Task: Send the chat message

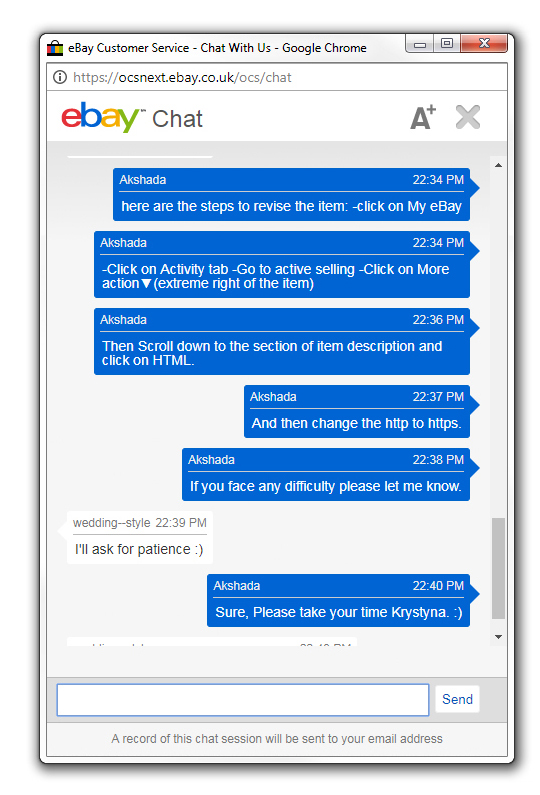Action: (457, 699)
